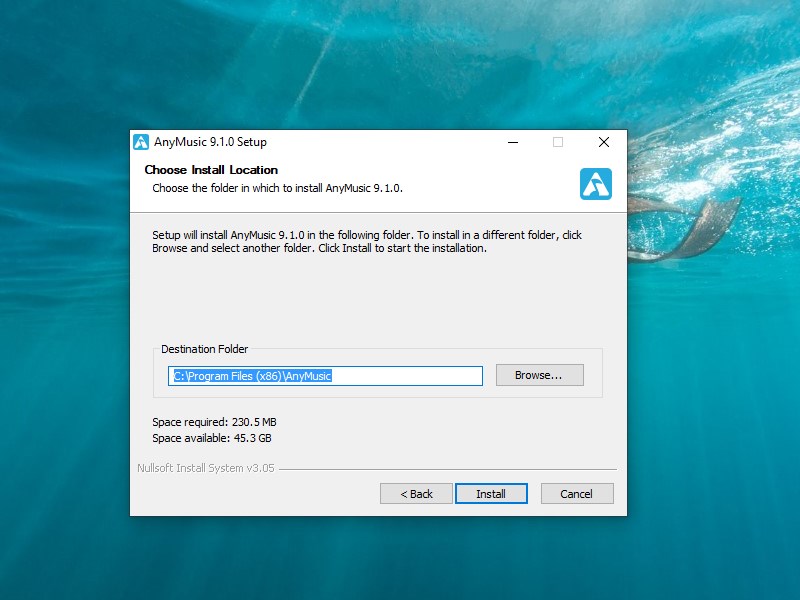Cancel the AnyMusic setup
This screenshot has height=600, width=800.
pos(577,494)
